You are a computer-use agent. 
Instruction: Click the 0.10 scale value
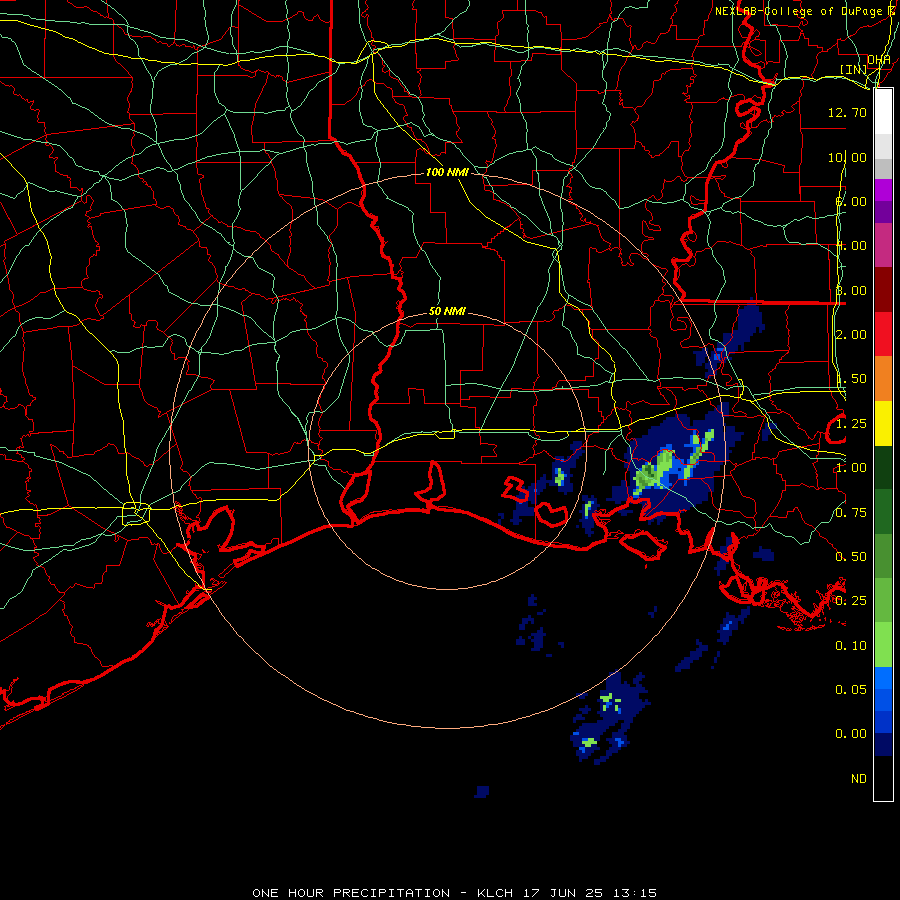(x=851, y=646)
